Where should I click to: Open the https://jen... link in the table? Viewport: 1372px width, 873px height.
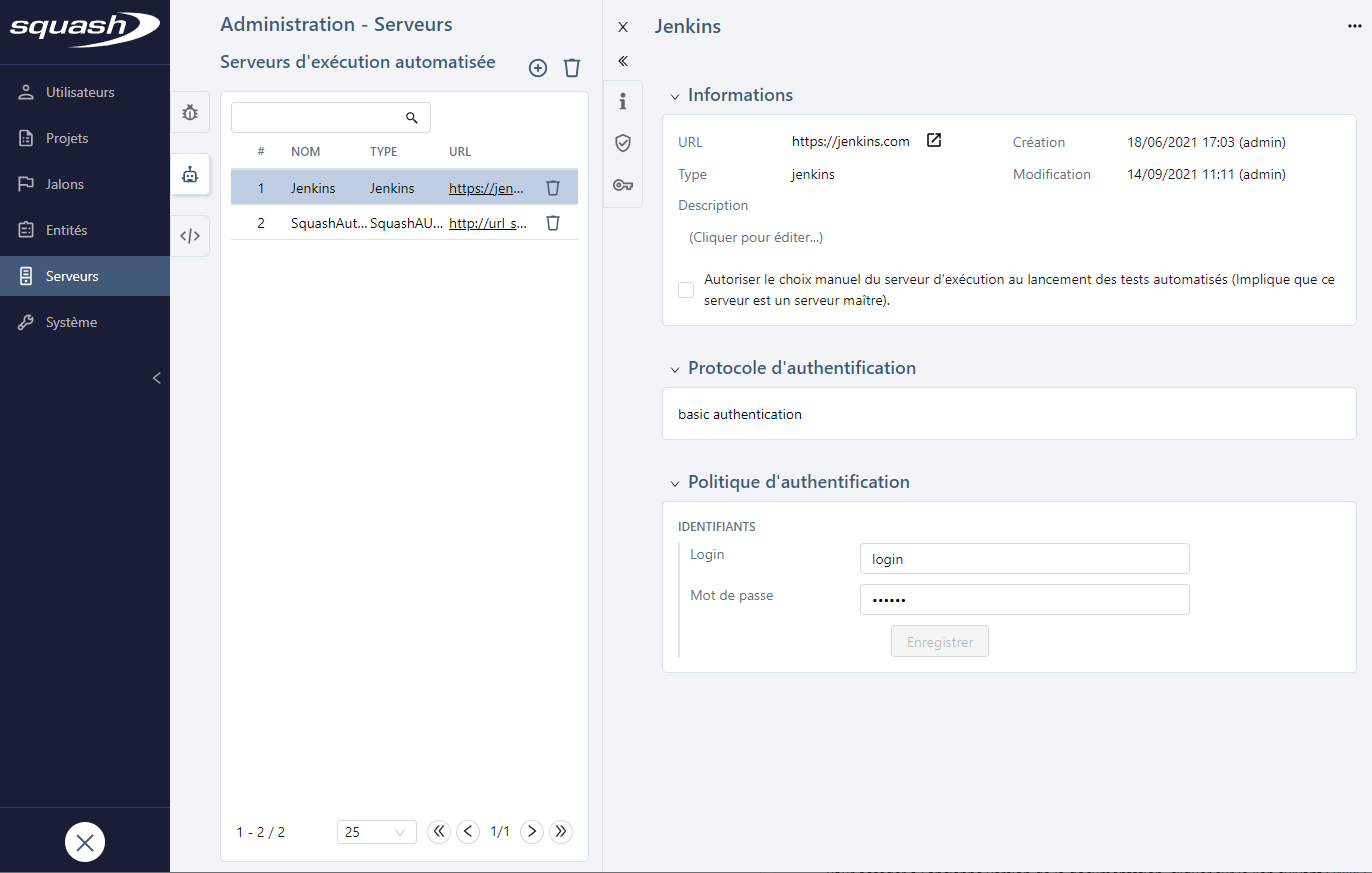point(487,188)
